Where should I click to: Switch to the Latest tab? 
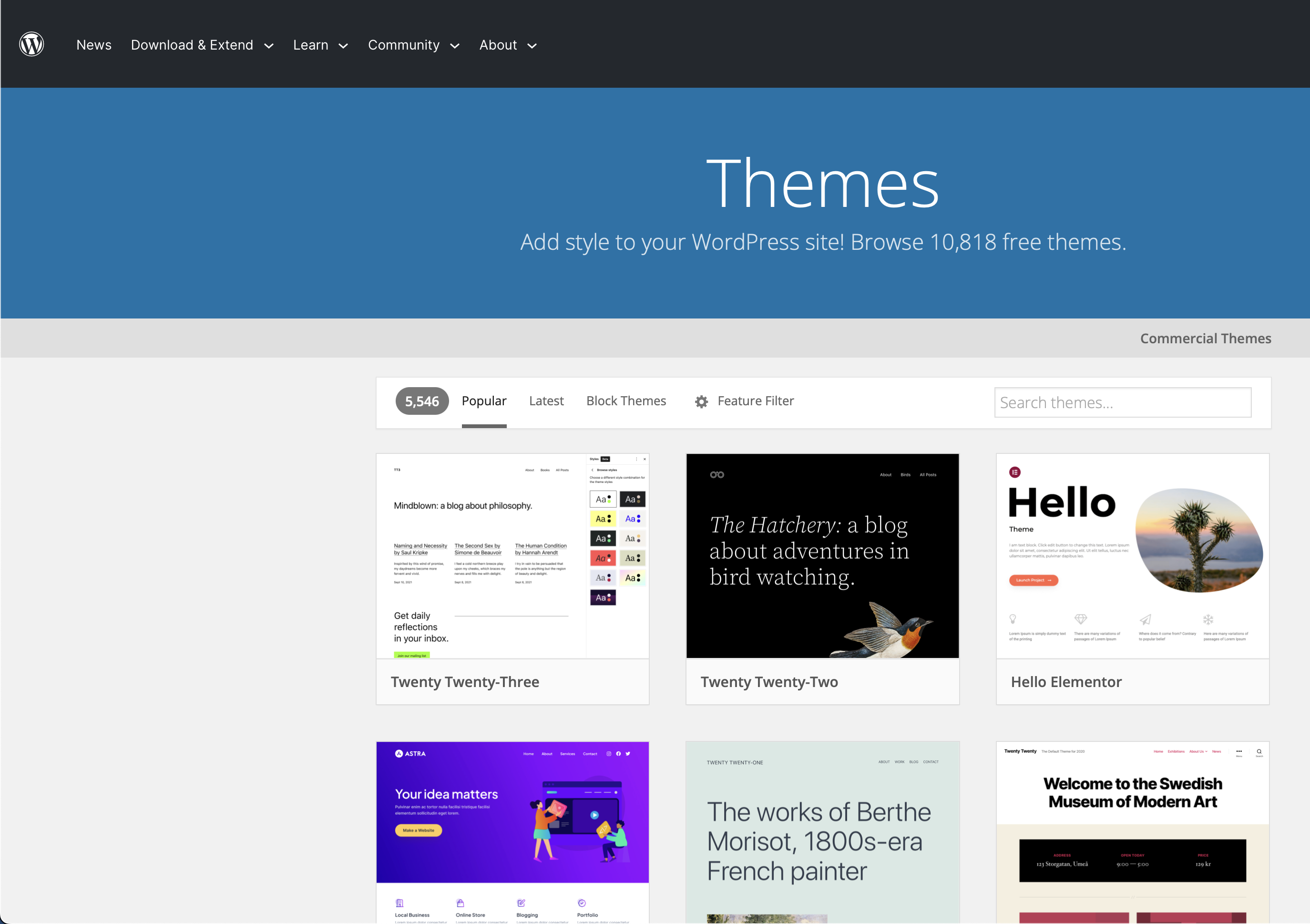(x=546, y=401)
